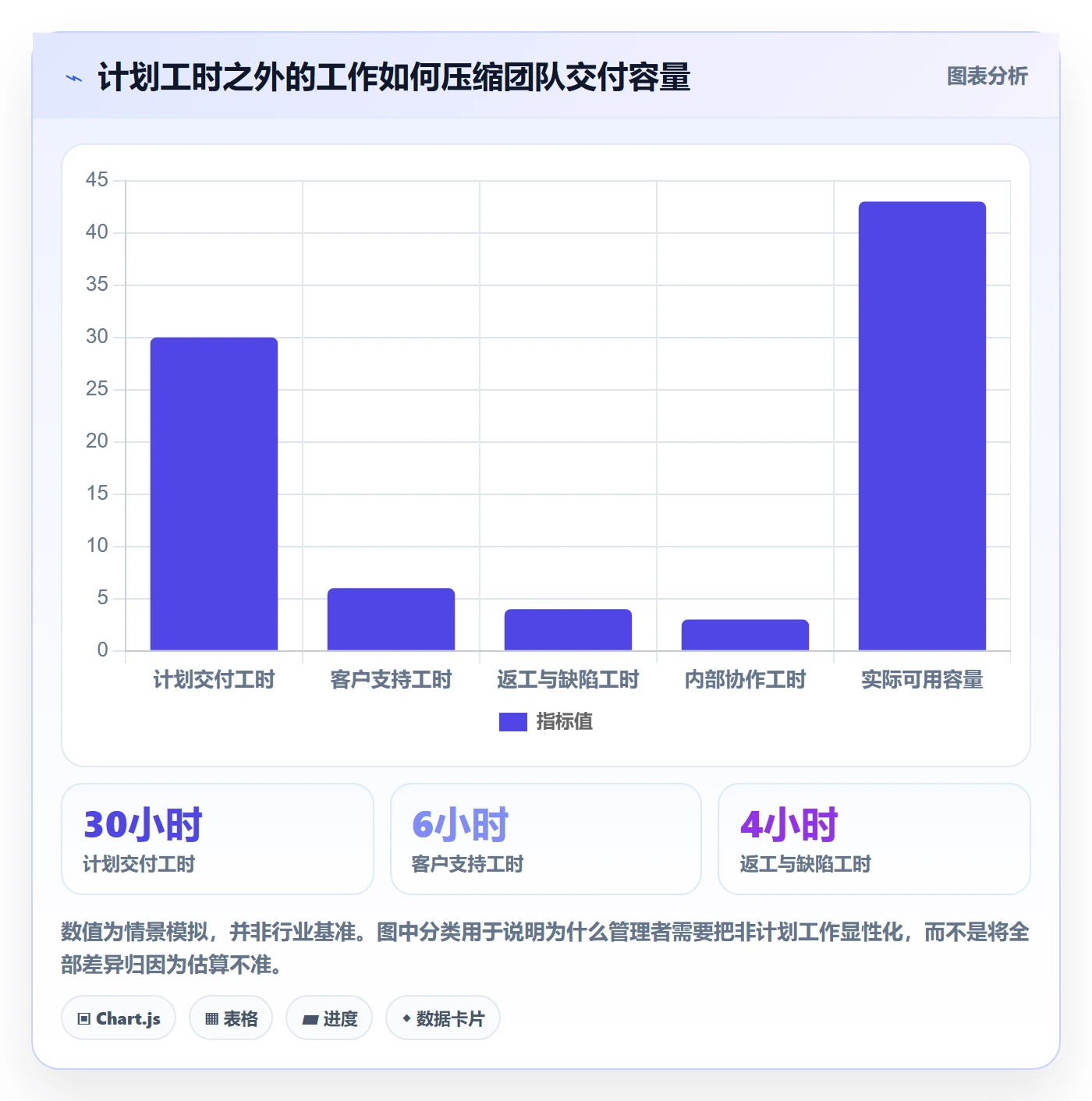Click the 图表分析 label in header

point(987,76)
